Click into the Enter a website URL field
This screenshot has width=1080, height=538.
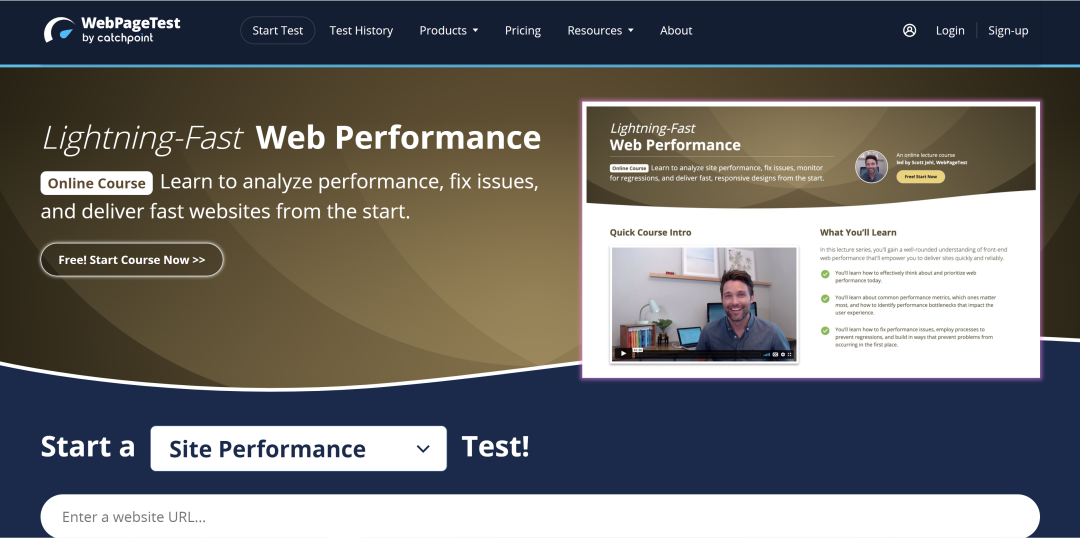point(540,517)
